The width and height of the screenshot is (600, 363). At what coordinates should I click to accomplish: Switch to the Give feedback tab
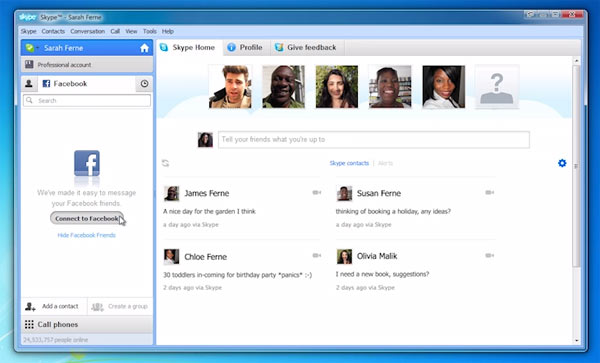pos(307,47)
